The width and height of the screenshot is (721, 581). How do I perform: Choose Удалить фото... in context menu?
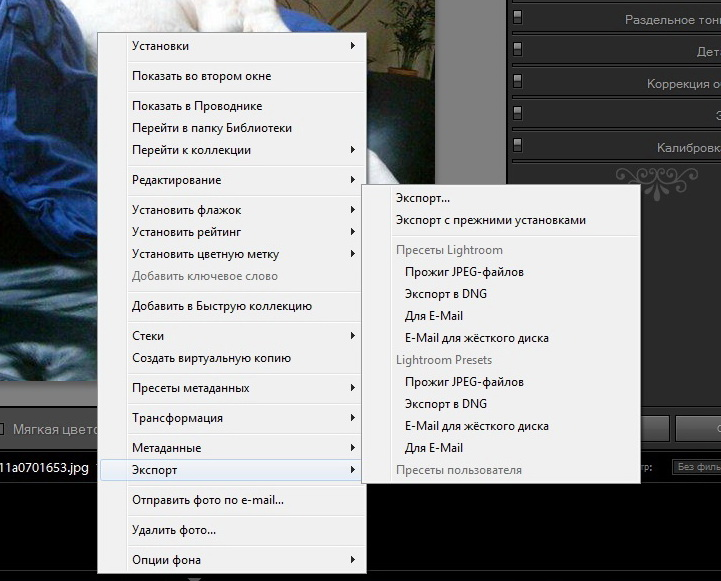174,530
